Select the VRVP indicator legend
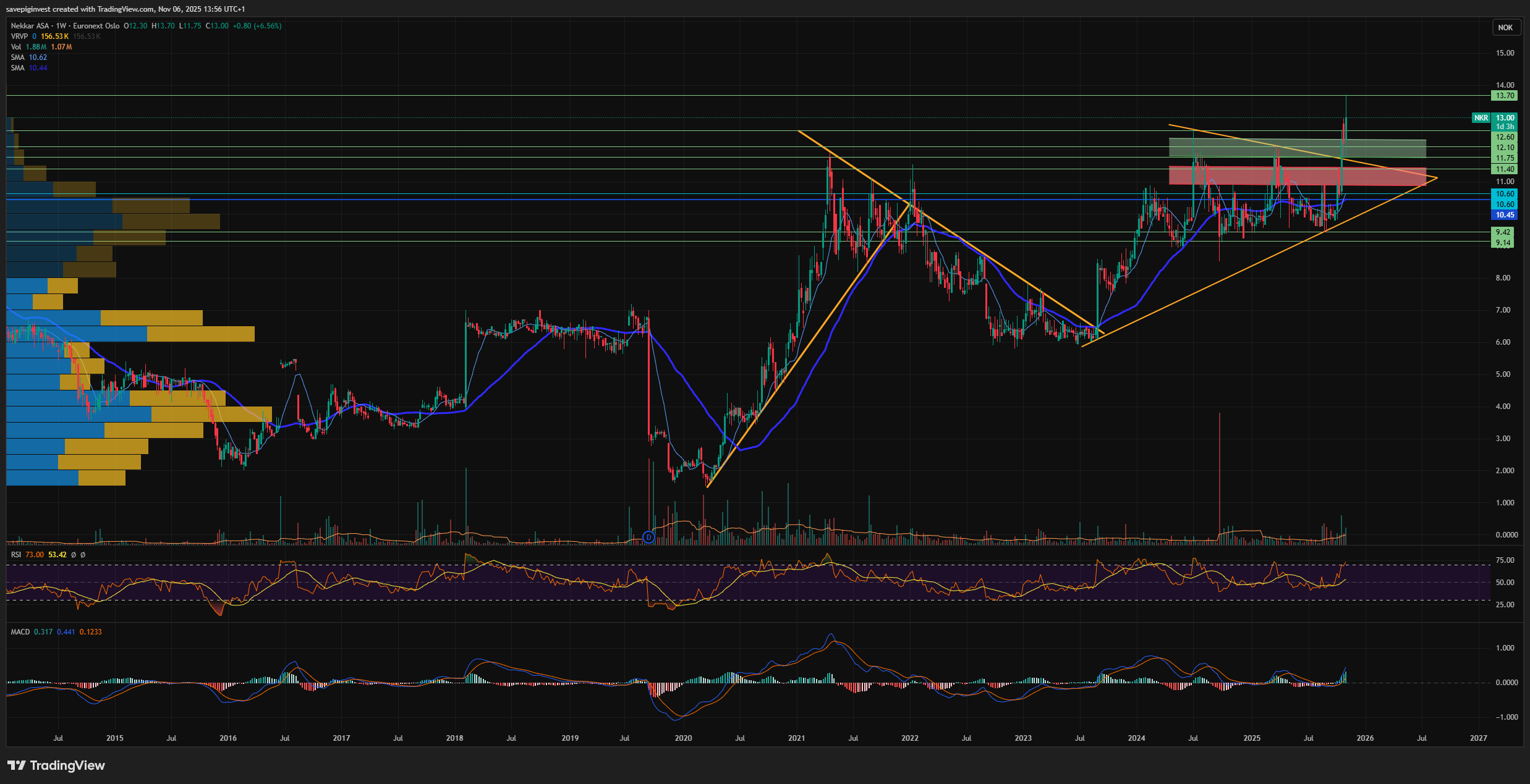Viewport: 1530px width, 784px height. 19,36
